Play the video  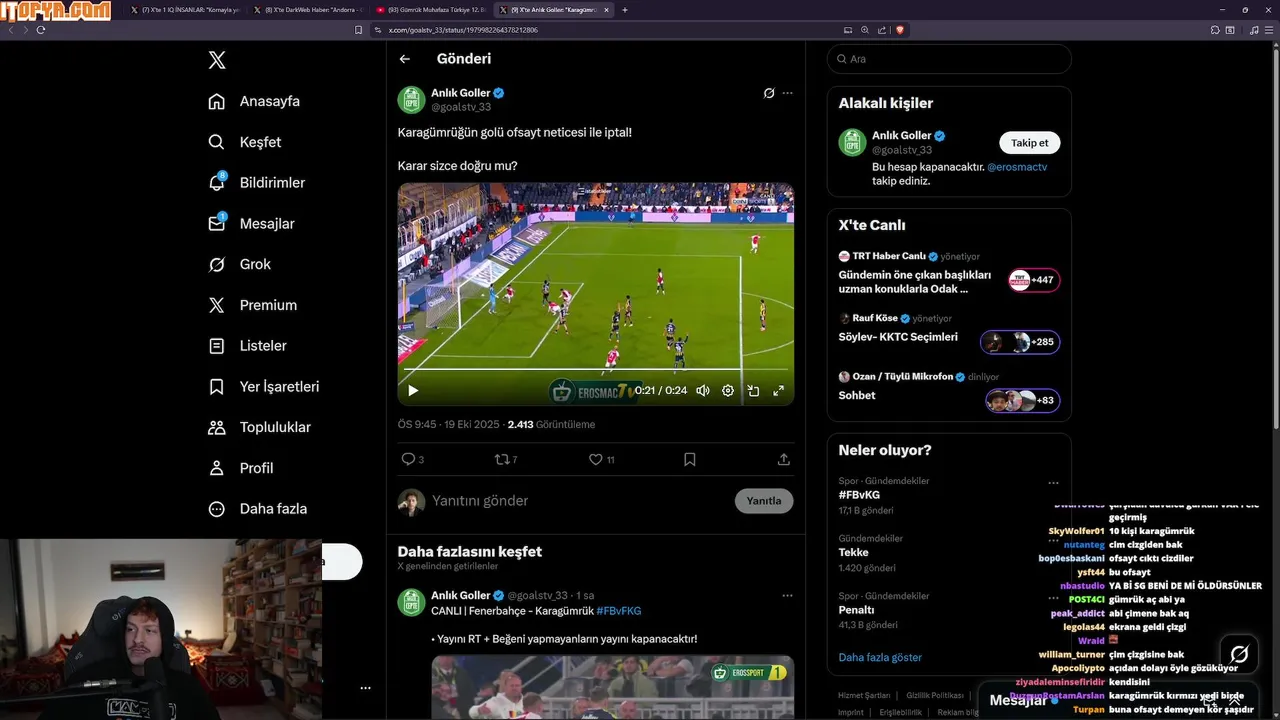[x=413, y=391]
